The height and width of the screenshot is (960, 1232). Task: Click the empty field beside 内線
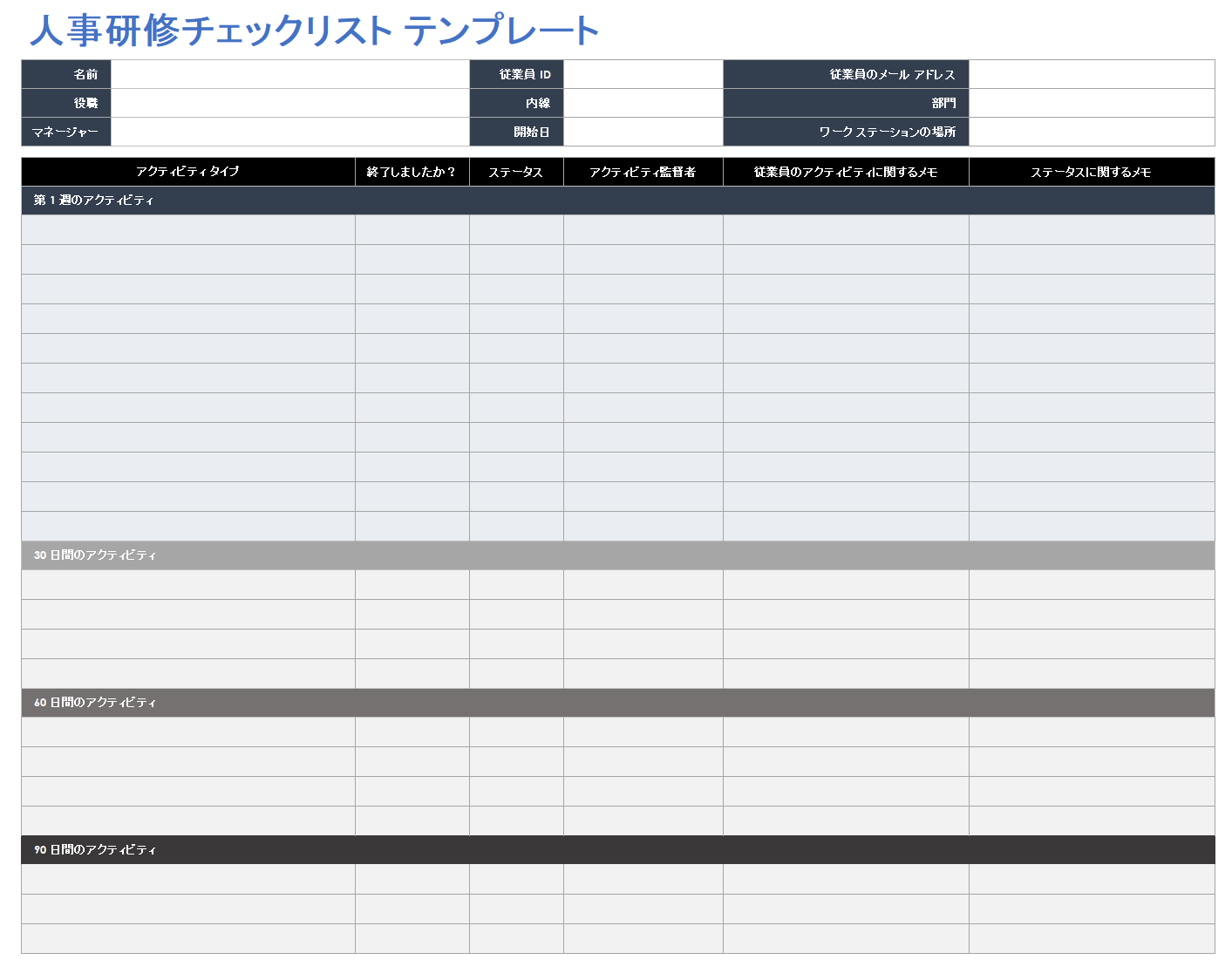[643, 103]
